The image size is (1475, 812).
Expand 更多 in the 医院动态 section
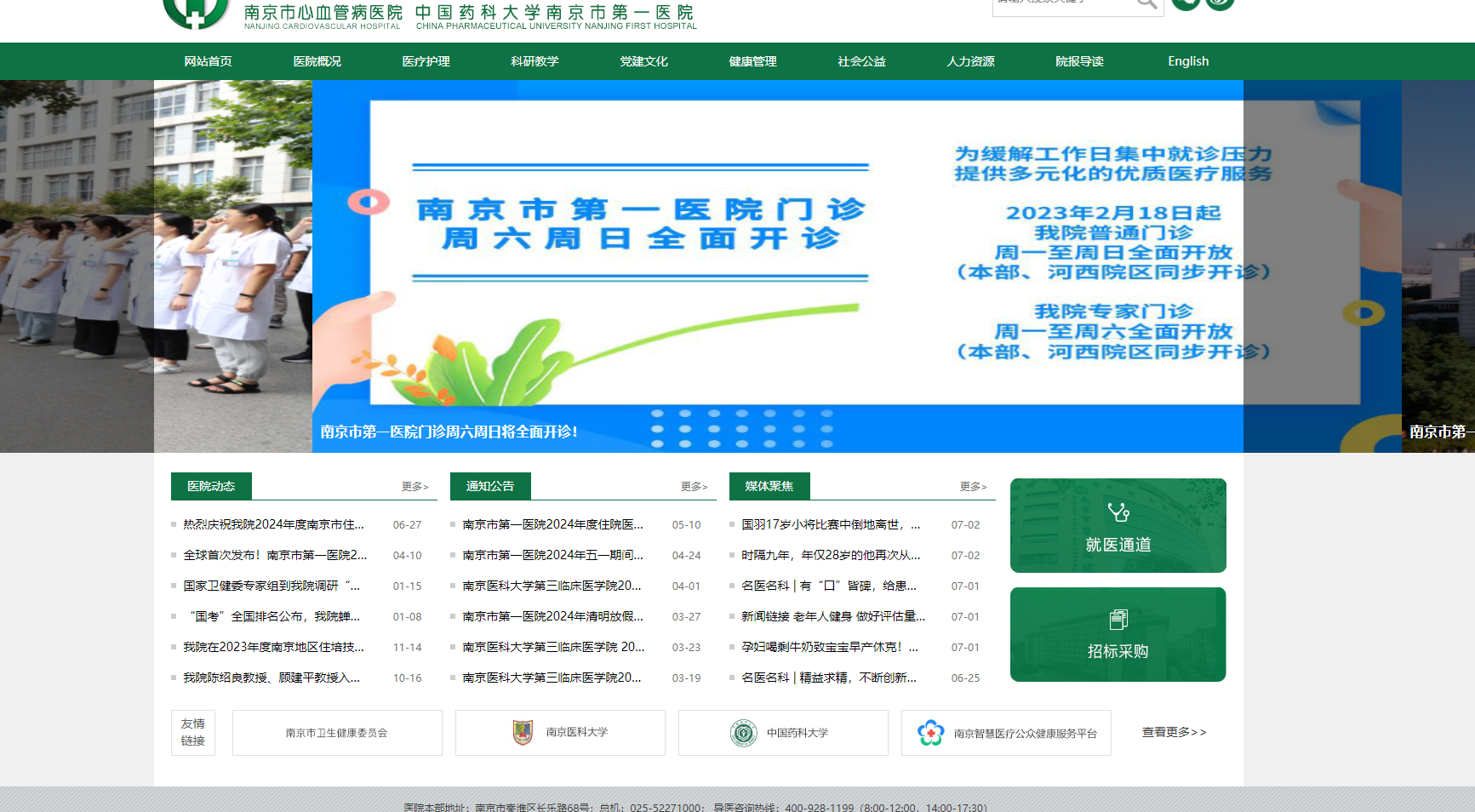(x=415, y=487)
